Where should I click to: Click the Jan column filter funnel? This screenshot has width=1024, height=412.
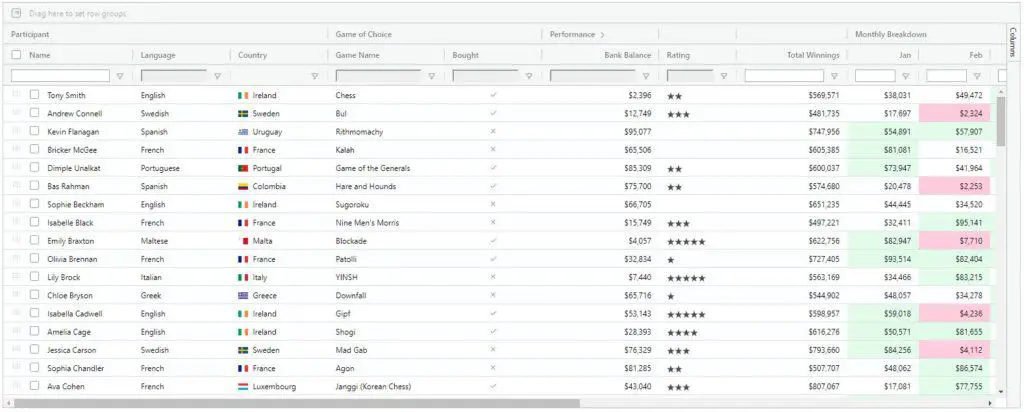point(906,76)
